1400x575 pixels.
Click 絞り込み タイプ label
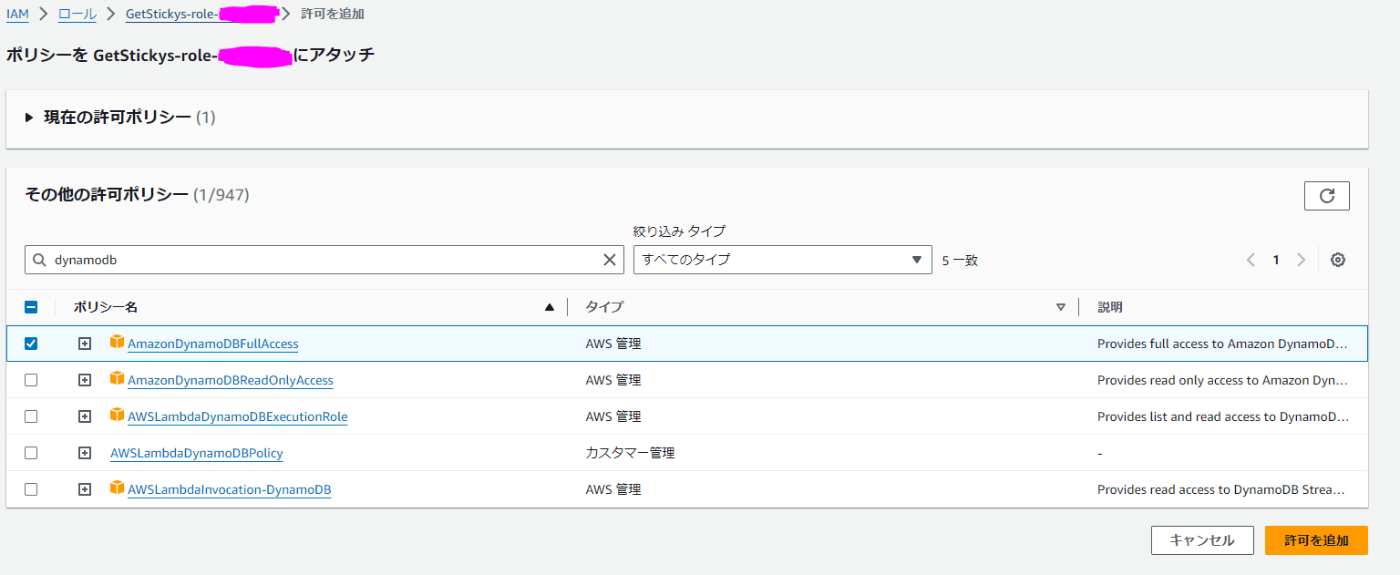(679, 231)
